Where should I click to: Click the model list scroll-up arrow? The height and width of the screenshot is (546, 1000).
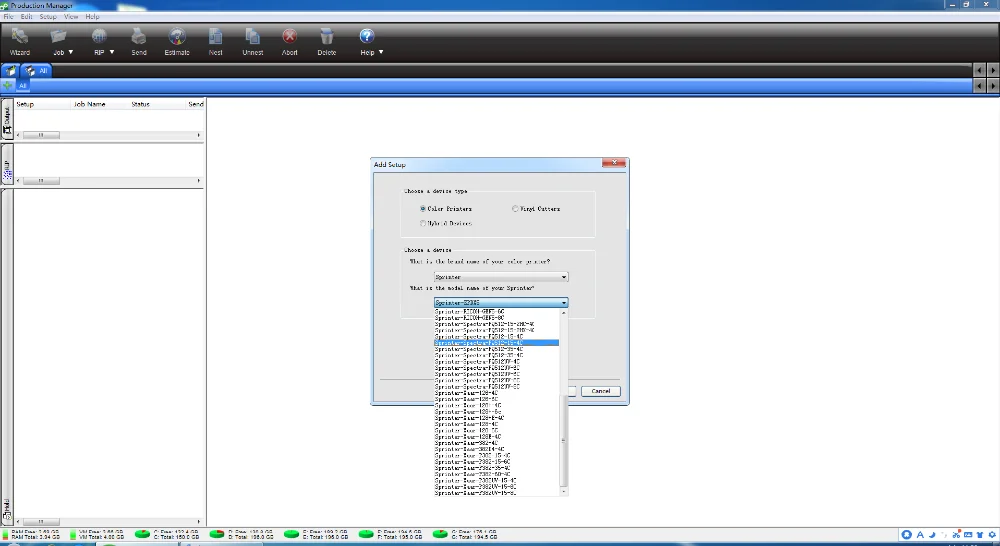point(564,313)
